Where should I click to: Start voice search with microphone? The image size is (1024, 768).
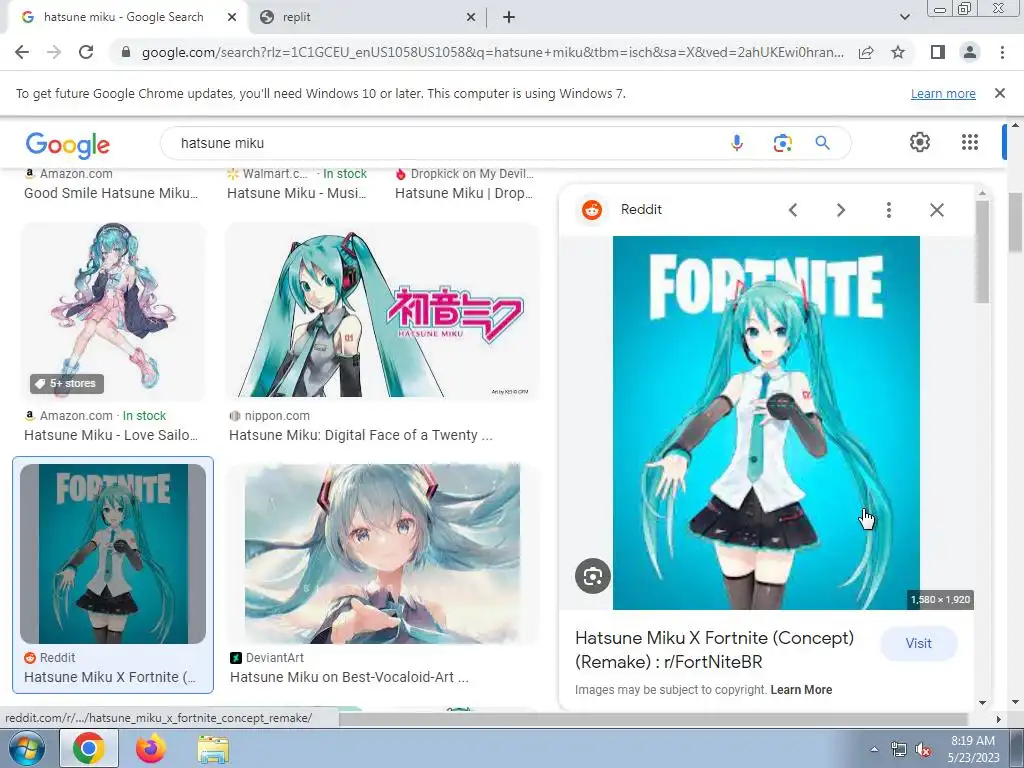click(x=737, y=143)
